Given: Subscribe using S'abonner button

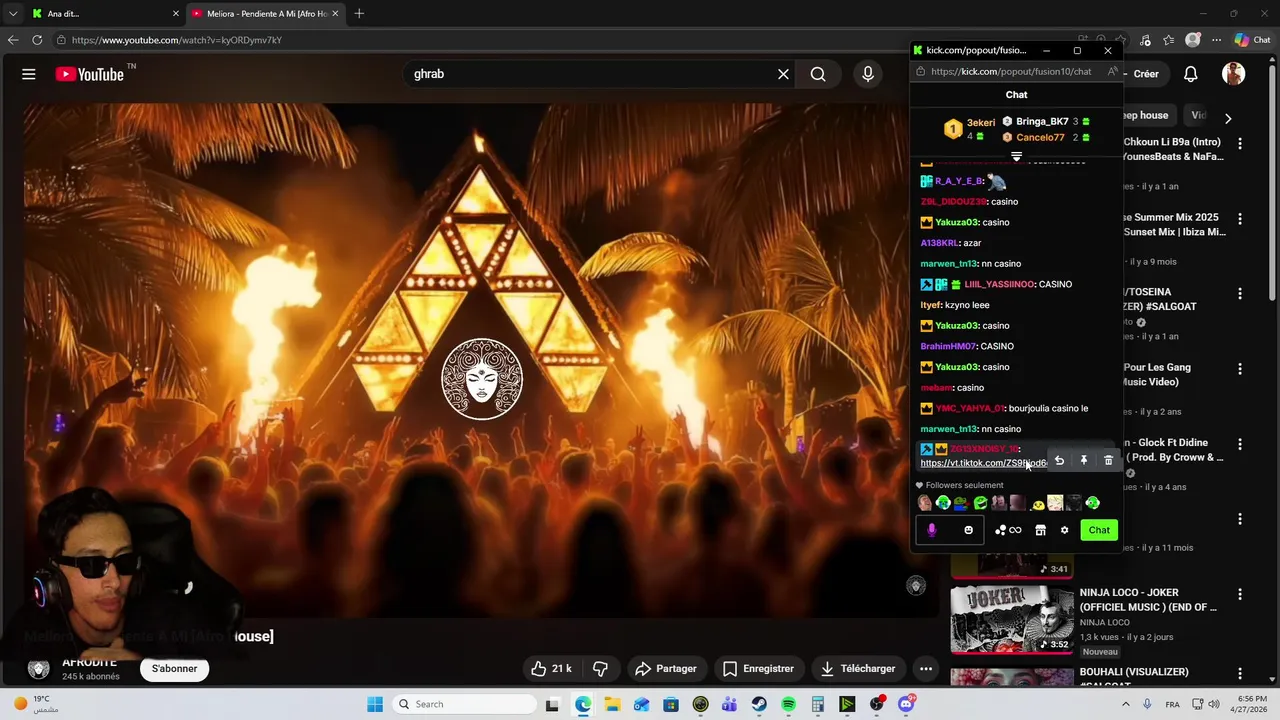Looking at the screenshot, I should click(175, 668).
